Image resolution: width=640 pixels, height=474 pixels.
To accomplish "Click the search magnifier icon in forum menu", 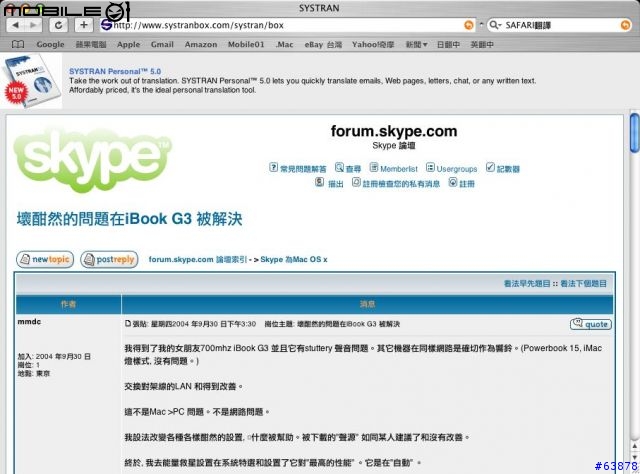I will tap(339, 167).
